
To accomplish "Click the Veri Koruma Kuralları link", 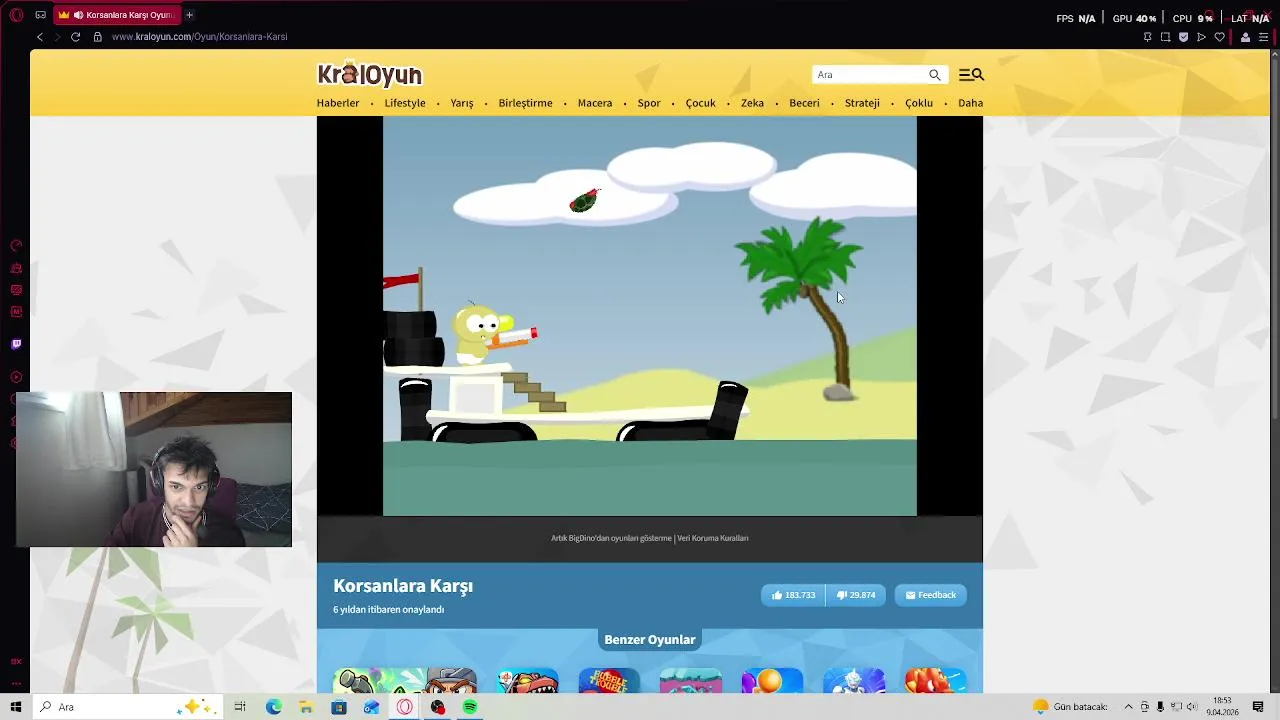I will (713, 538).
